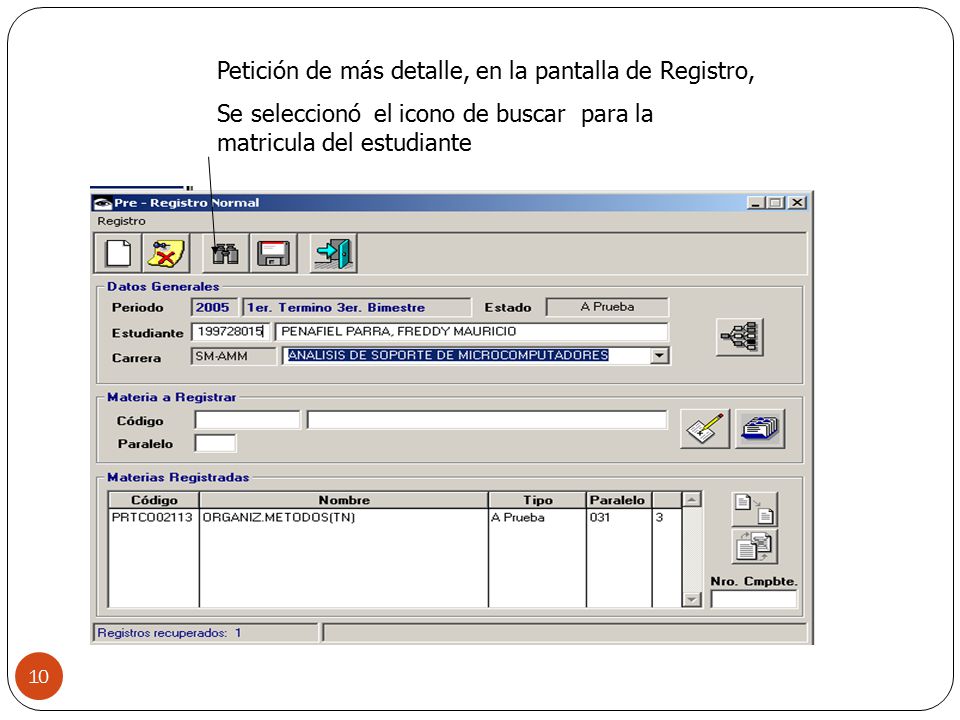Viewport: 960px width, 720px height.
Task: Click the ORGANIZ.METODOS(TN) cell
Action: [x=343, y=517]
